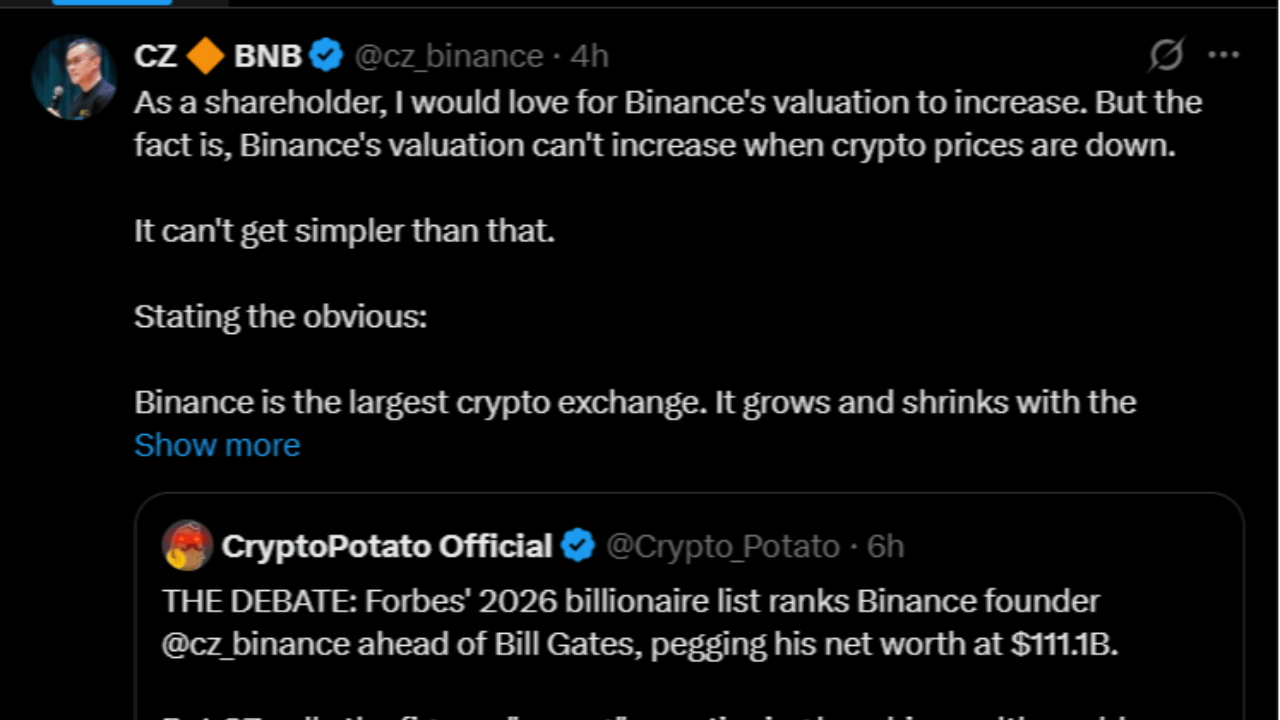The width and height of the screenshot is (1280, 720).
Task: Open the post via 4h timestamp
Action: tap(589, 56)
